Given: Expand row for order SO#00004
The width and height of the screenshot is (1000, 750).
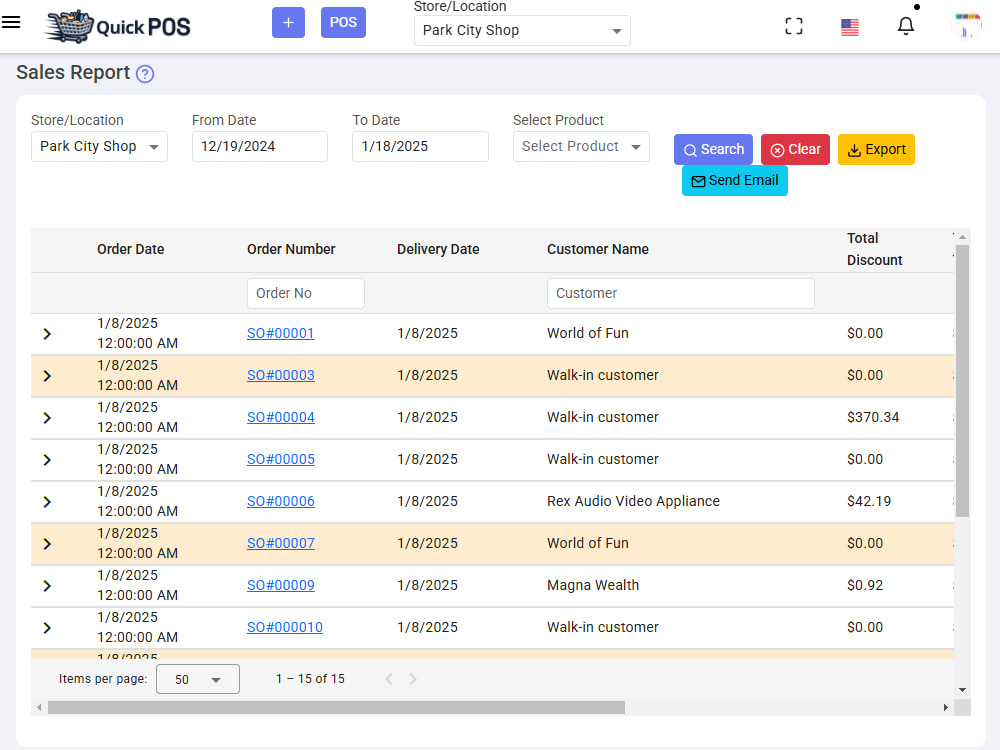Looking at the screenshot, I should (x=47, y=418).
